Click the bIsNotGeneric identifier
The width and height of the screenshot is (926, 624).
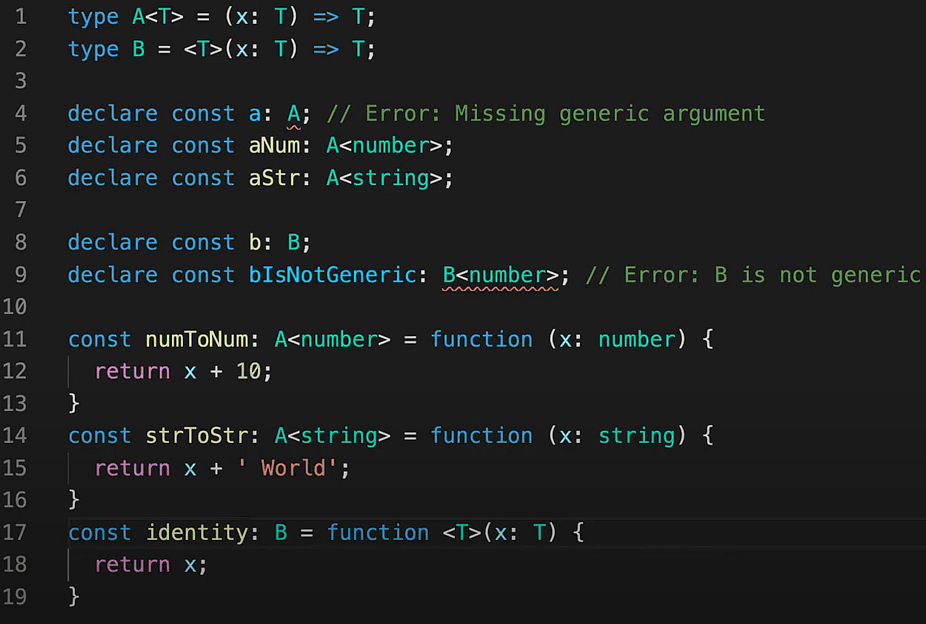[x=332, y=275]
